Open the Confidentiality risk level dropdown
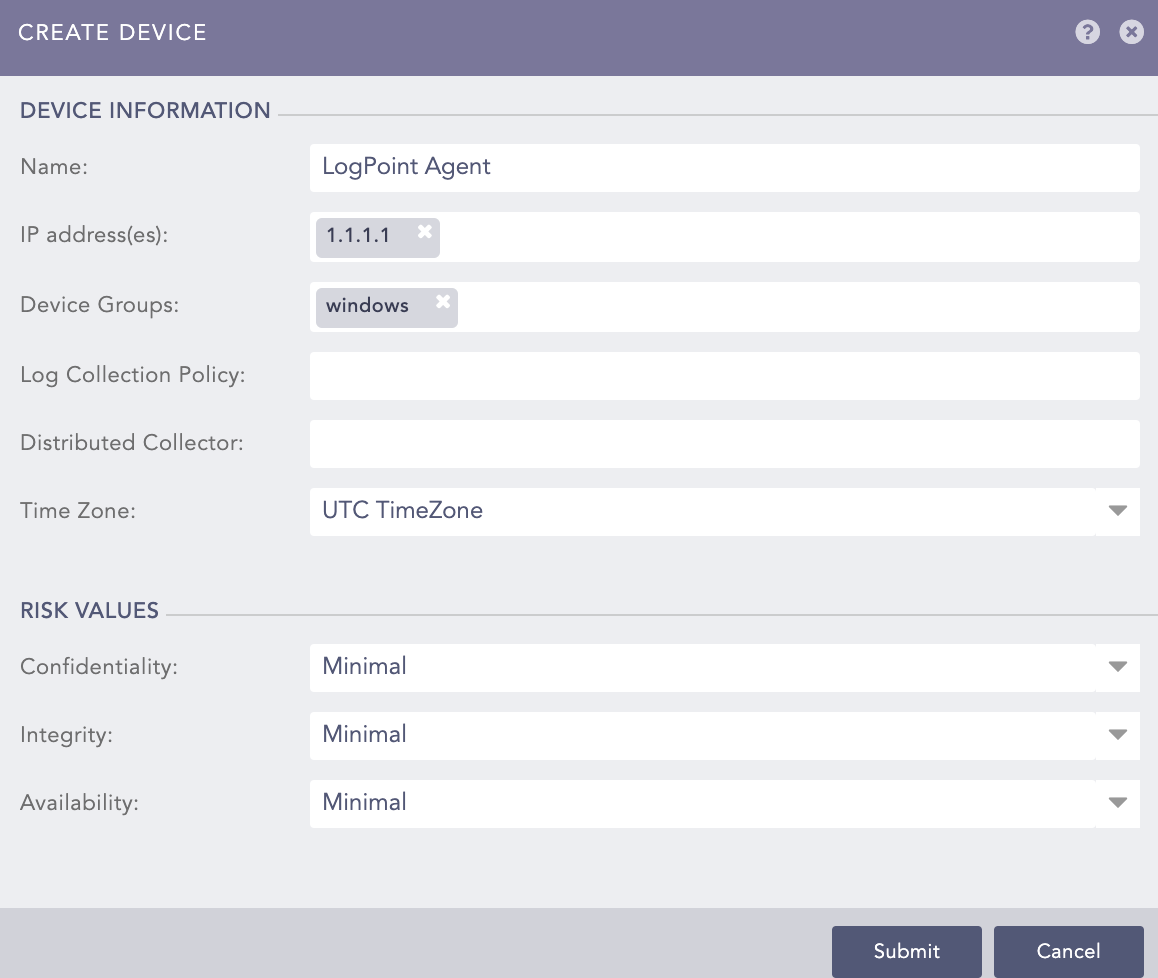Viewport: 1158px width, 978px height. coord(700,667)
